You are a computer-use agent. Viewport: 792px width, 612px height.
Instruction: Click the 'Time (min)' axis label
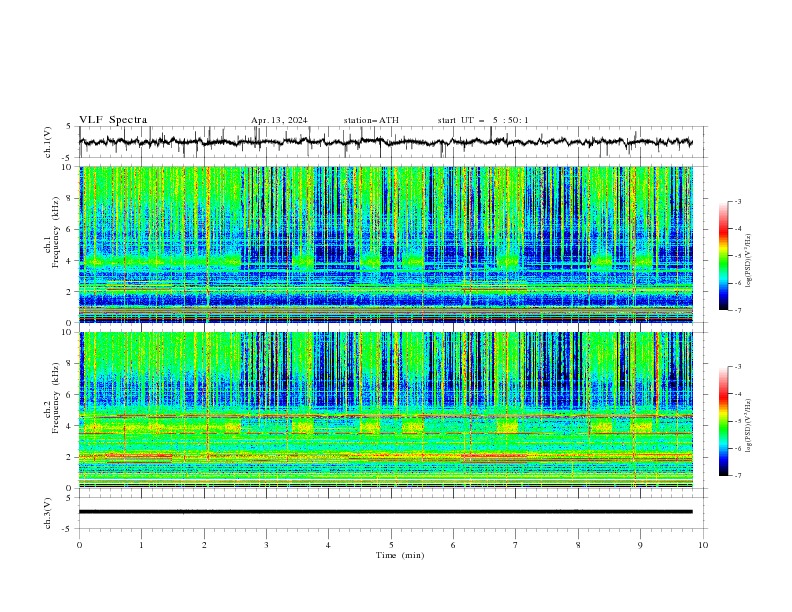(x=400, y=555)
